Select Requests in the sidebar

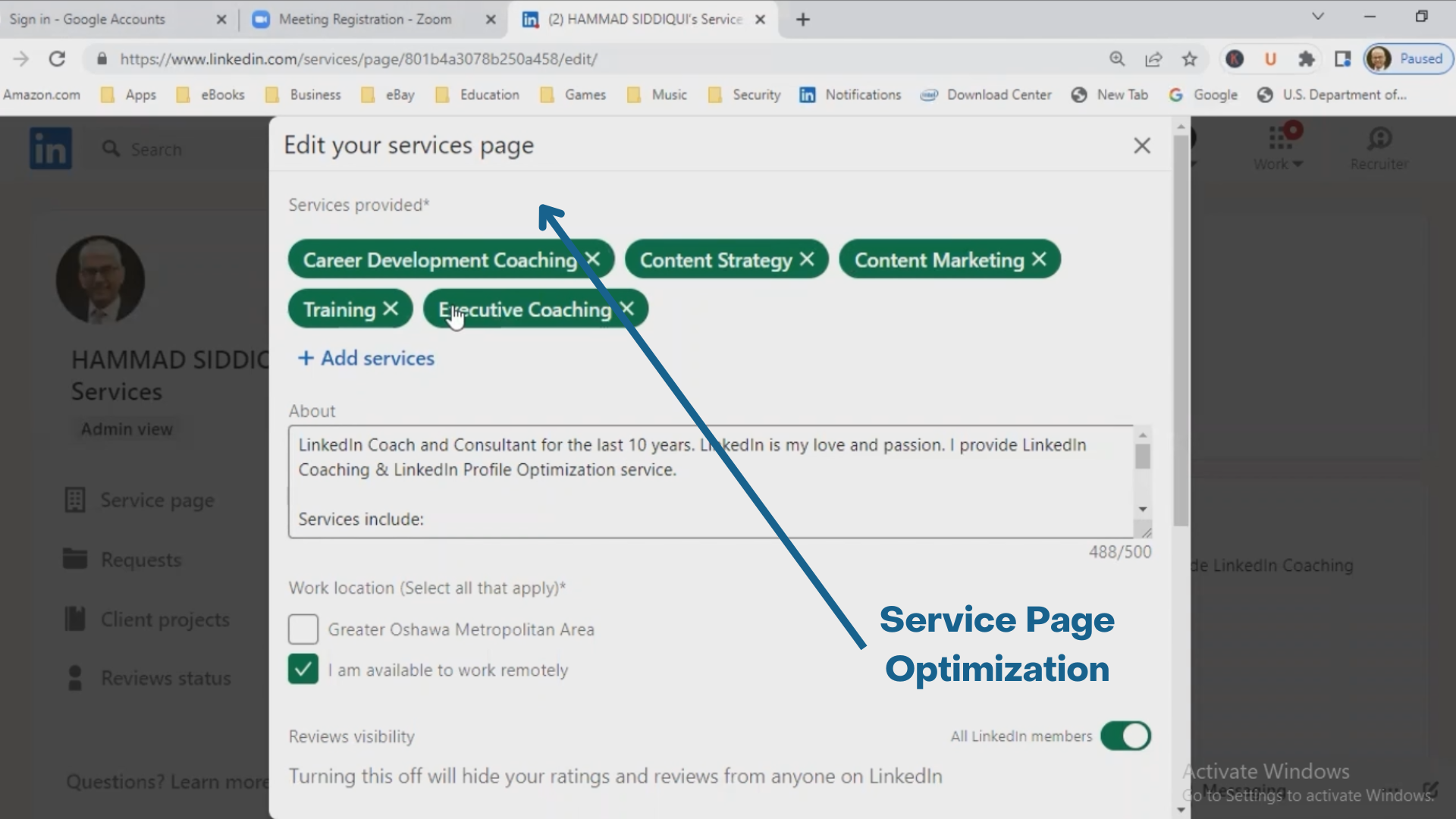pos(123,560)
